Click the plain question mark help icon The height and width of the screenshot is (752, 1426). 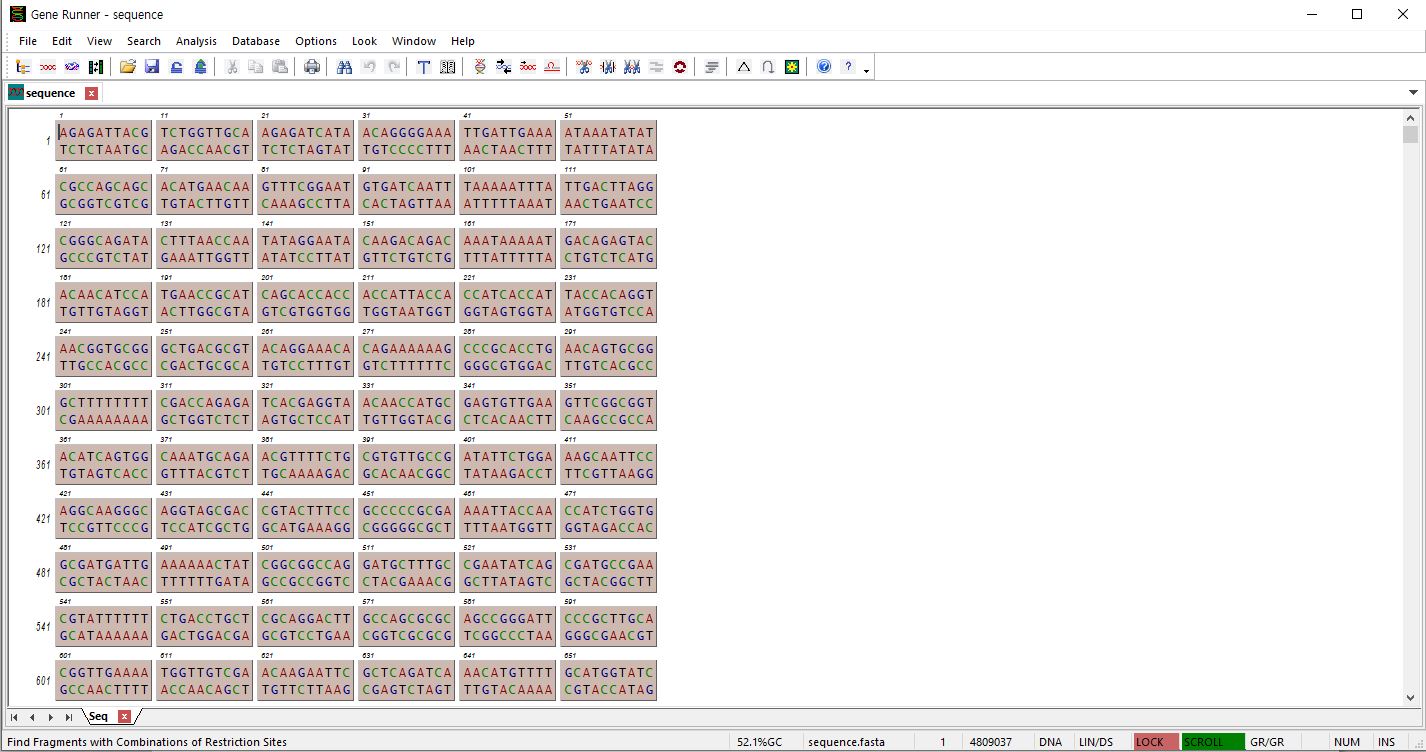(x=848, y=67)
